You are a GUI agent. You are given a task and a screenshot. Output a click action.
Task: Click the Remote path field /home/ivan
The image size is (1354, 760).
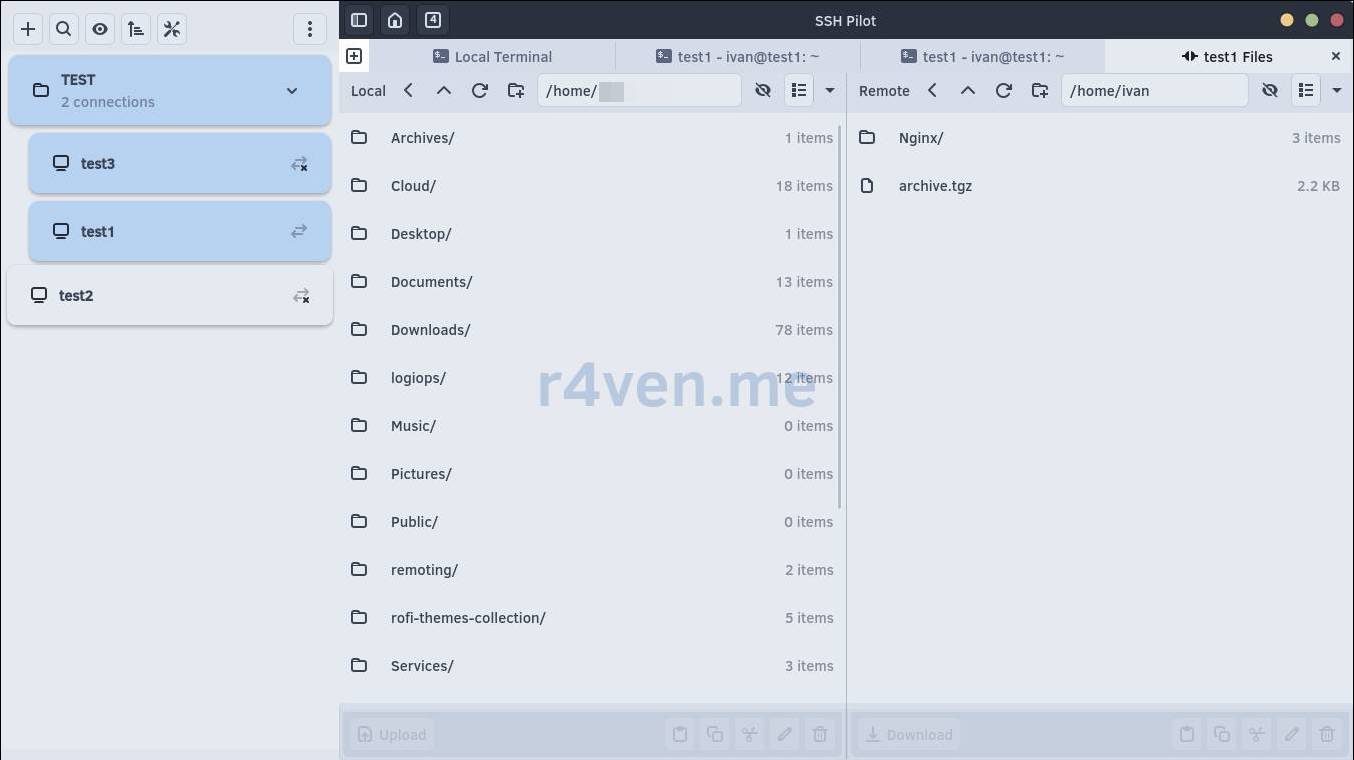click(x=1152, y=91)
